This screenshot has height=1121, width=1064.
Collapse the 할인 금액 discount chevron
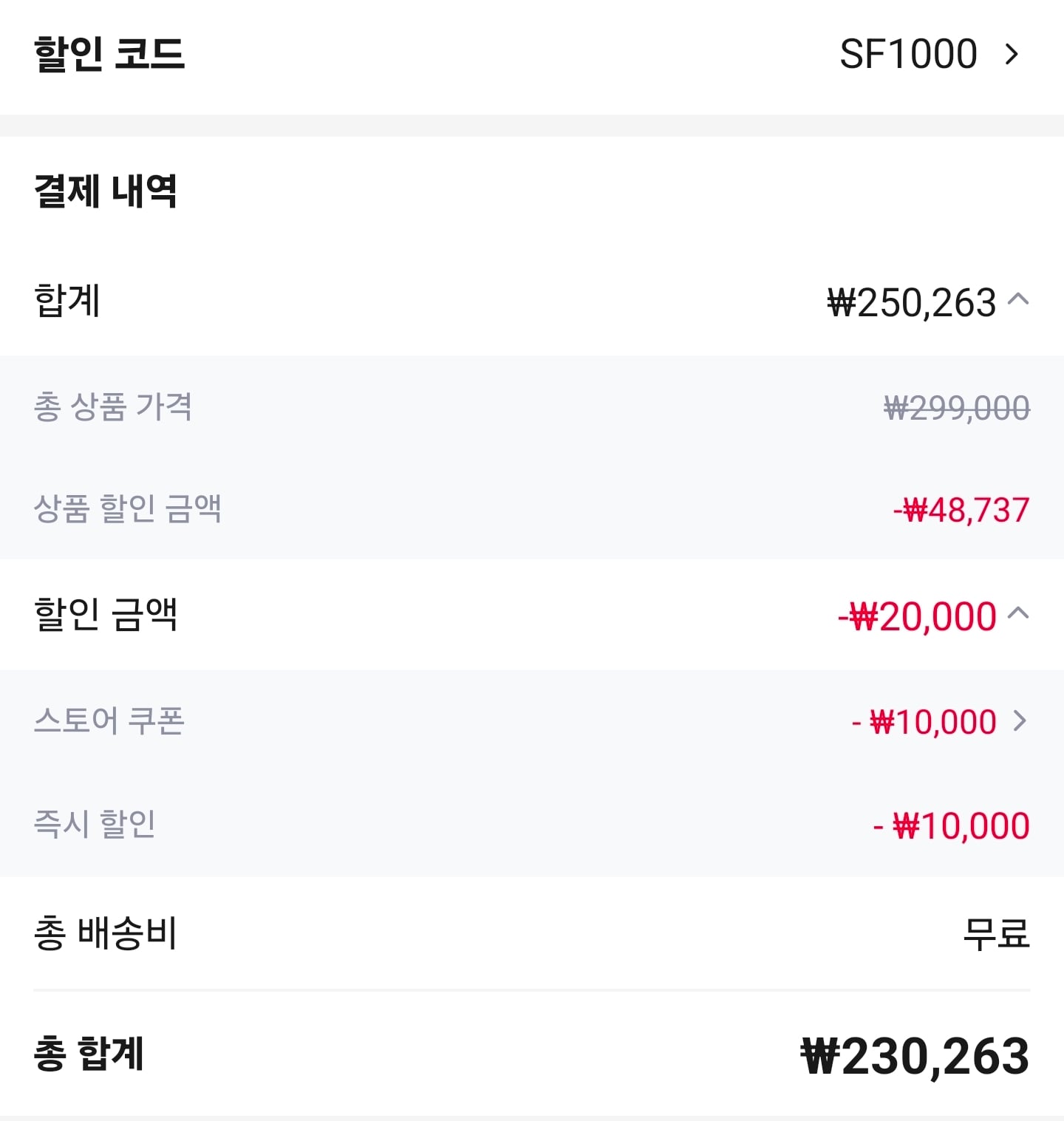(1018, 613)
